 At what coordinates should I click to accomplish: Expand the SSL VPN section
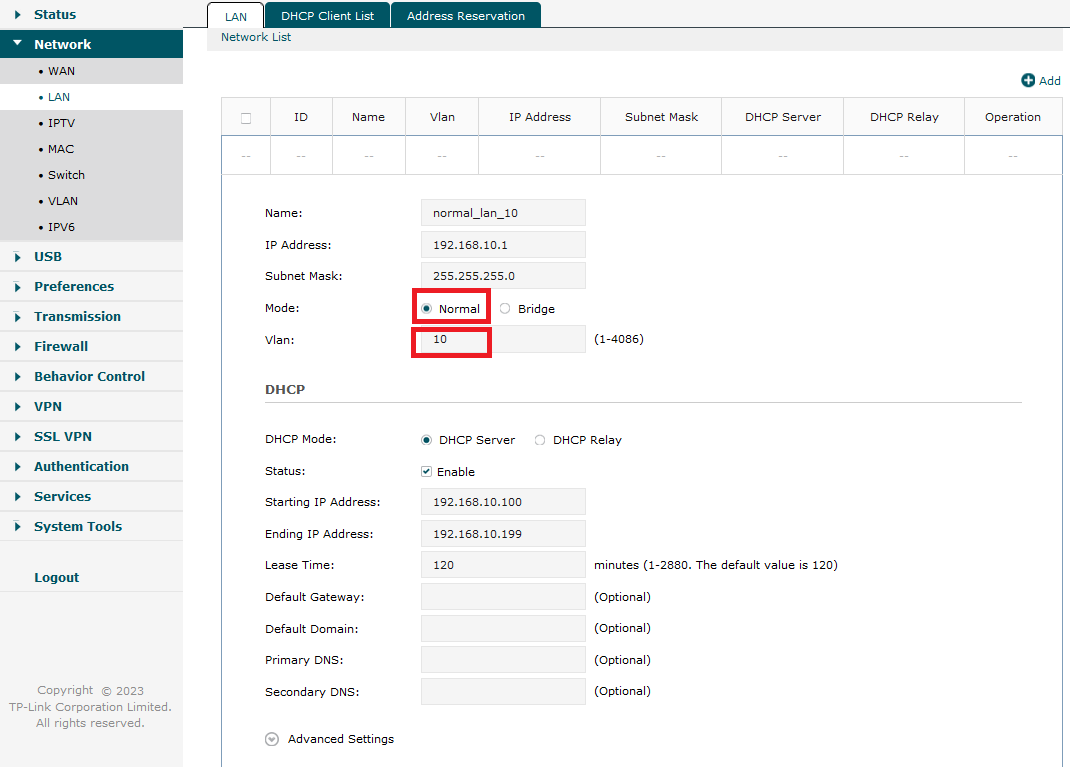tap(91, 437)
